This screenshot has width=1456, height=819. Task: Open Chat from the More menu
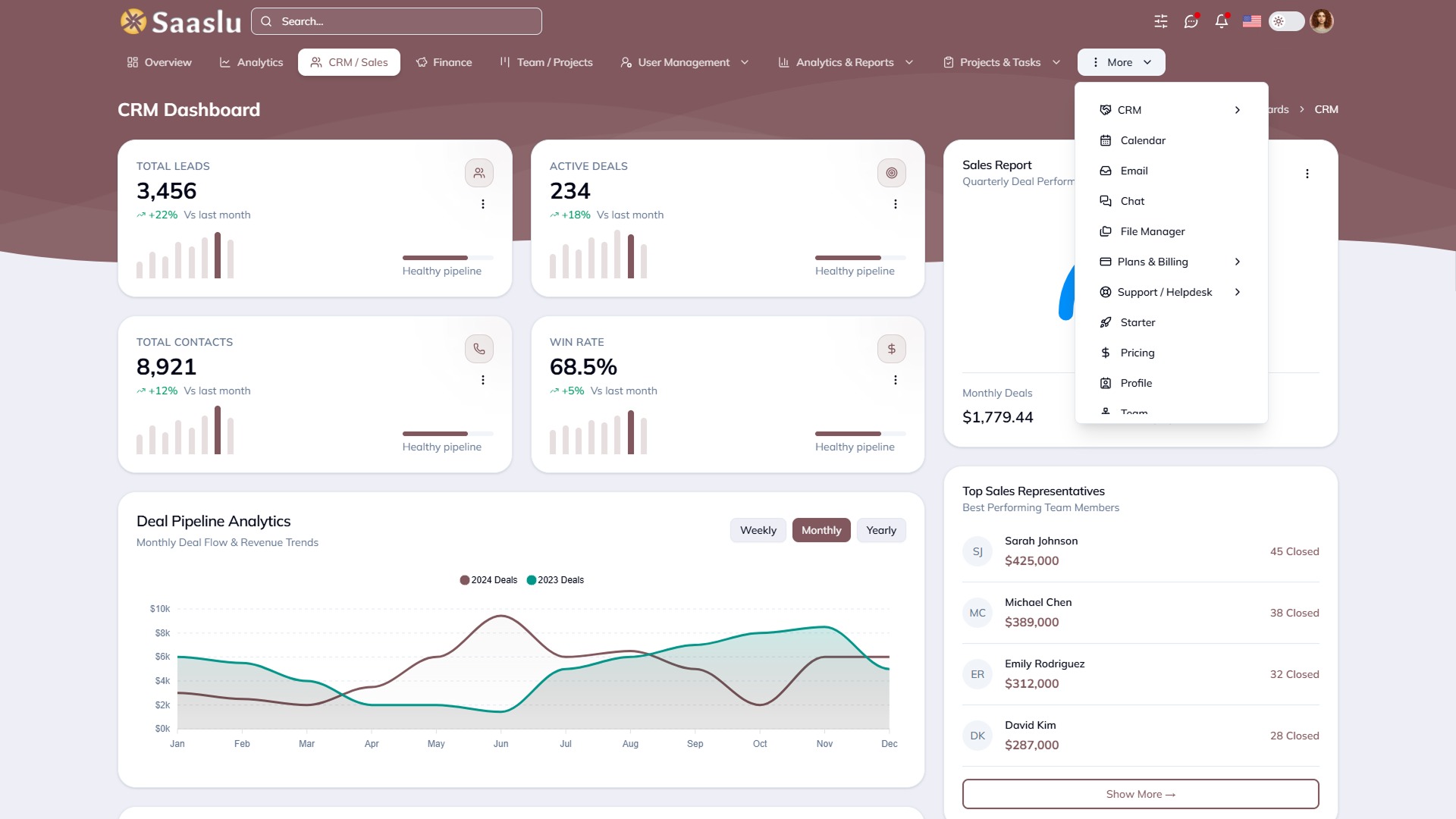(x=1171, y=201)
